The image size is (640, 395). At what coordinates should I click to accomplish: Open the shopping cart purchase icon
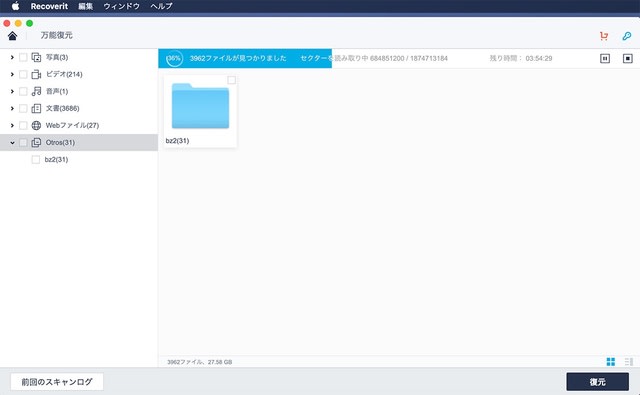[604, 36]
